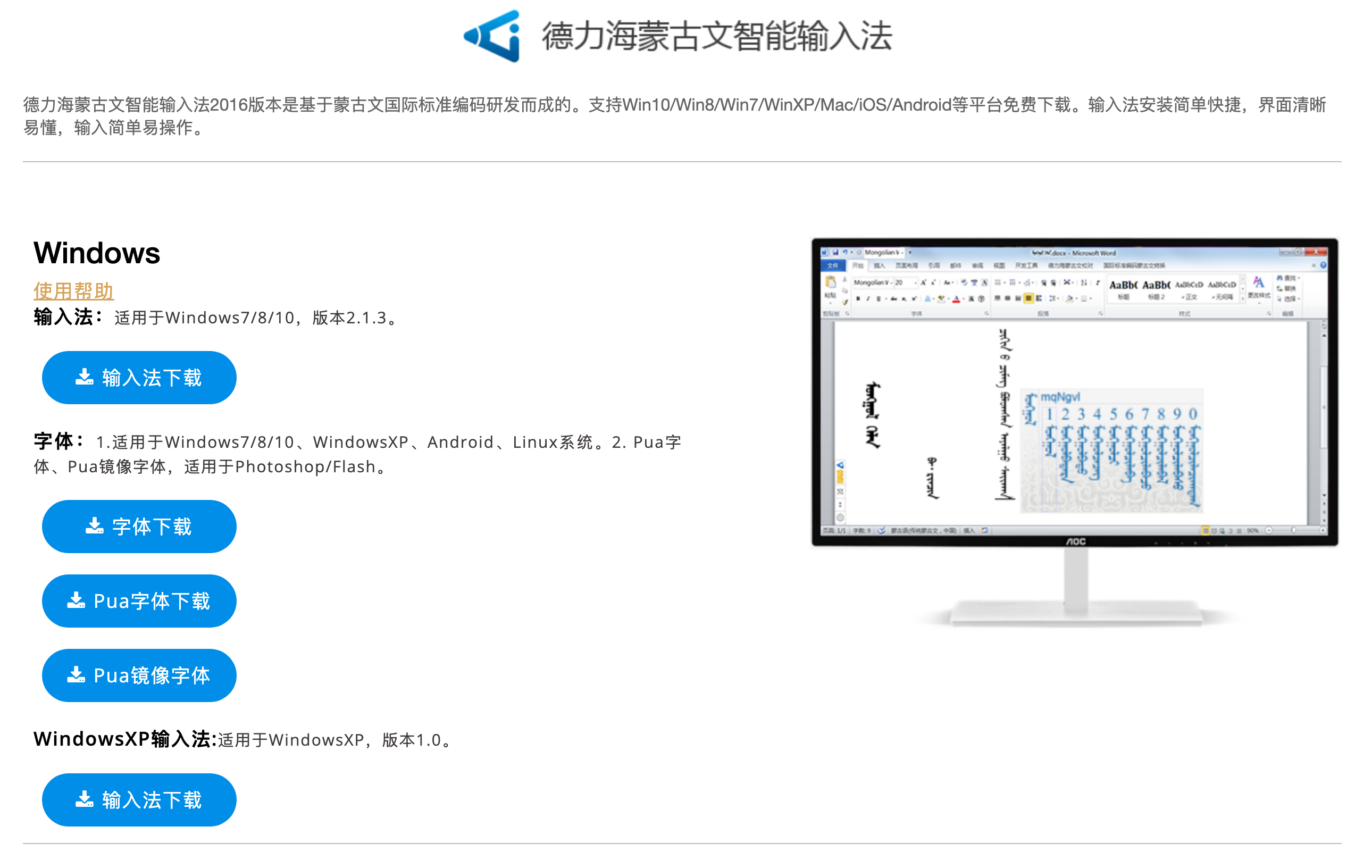This screenshot has width=1372, height=868.
Task: Click the Pua镜像字体 download button
Action: (x=139, y=675)
